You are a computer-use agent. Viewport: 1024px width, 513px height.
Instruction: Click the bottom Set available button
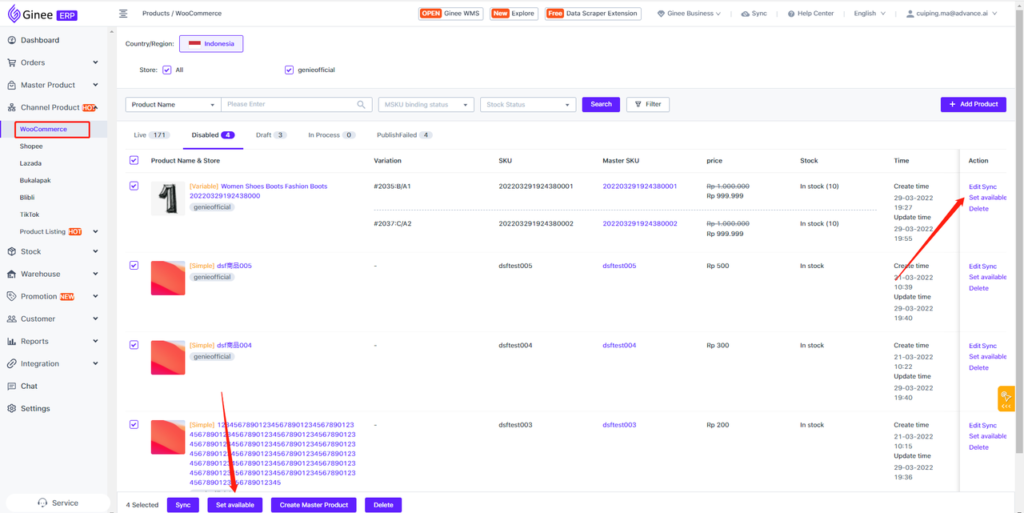point(235,505)
